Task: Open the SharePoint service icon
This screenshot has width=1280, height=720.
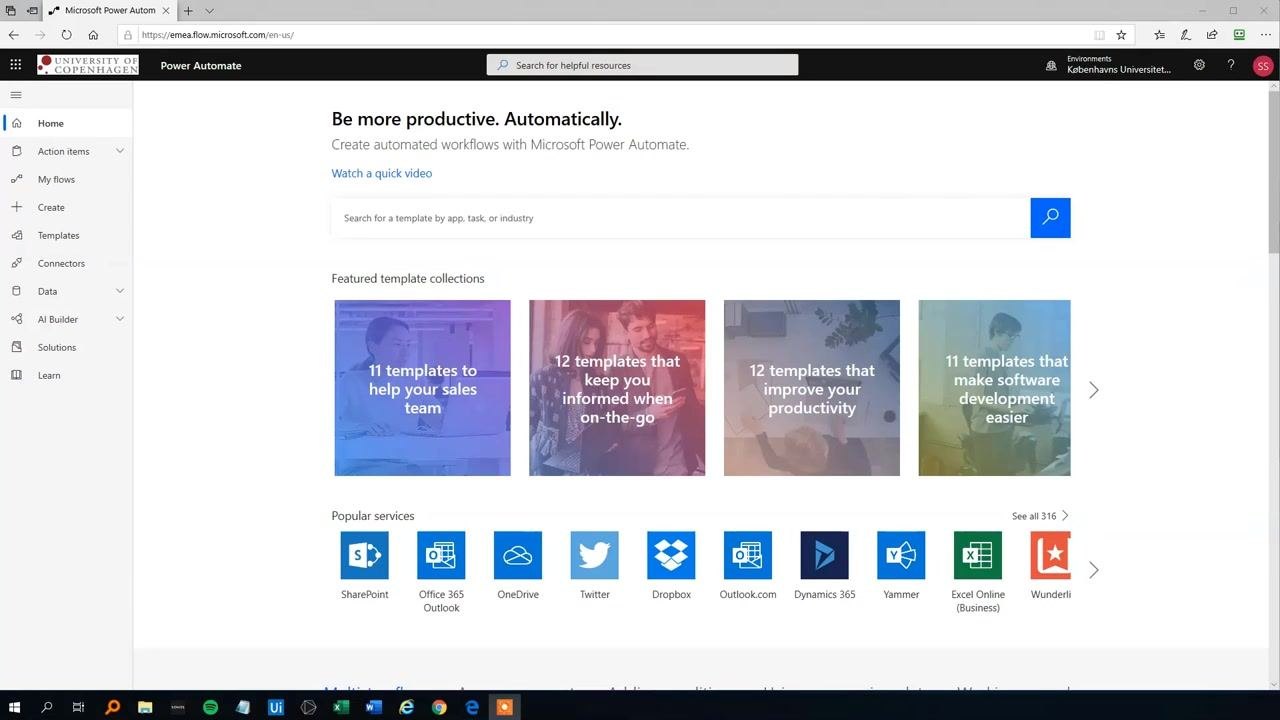Action: click(x=364, y=555)
